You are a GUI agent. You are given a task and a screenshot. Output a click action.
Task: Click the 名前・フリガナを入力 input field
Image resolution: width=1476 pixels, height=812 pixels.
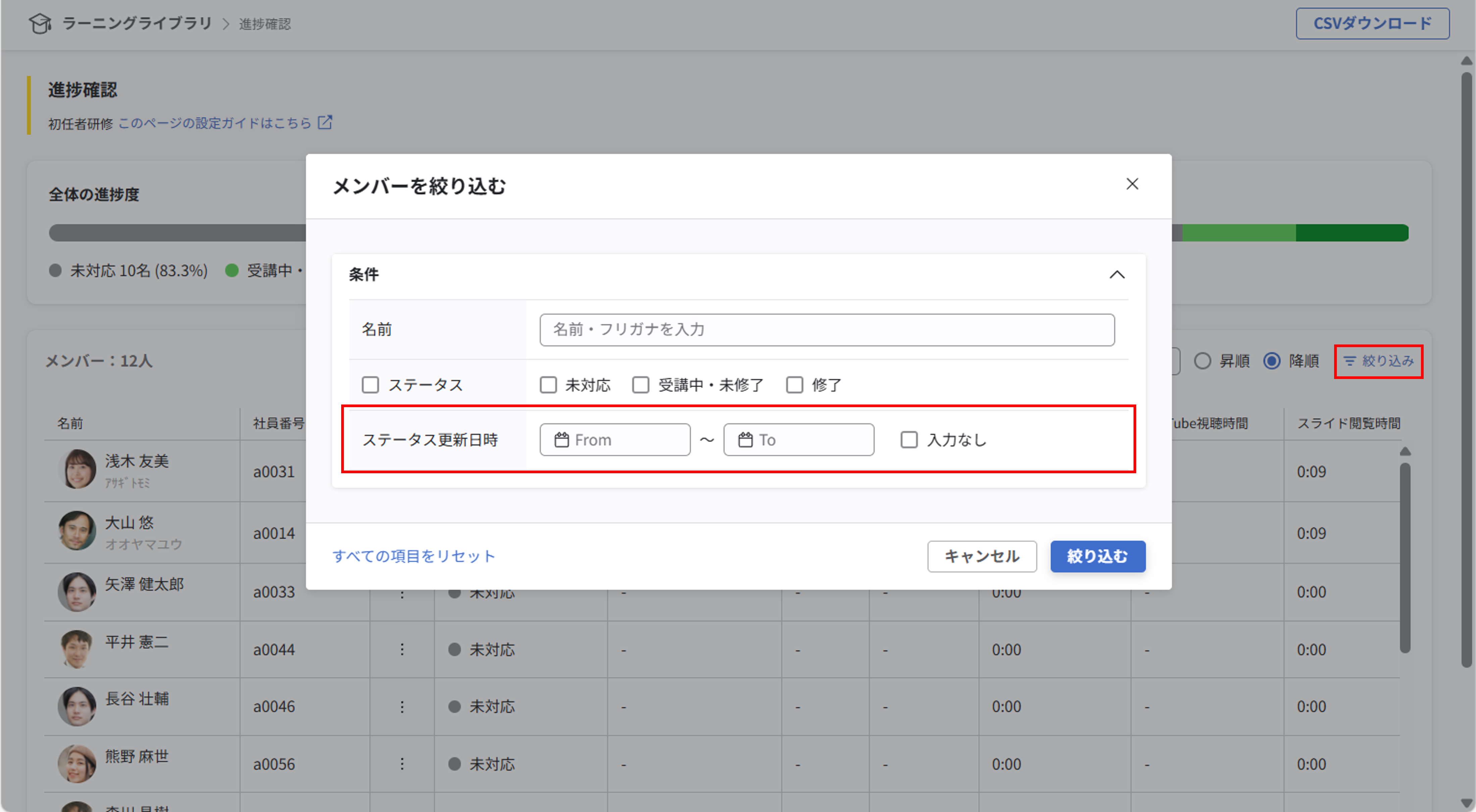click(x=825, y=329)
